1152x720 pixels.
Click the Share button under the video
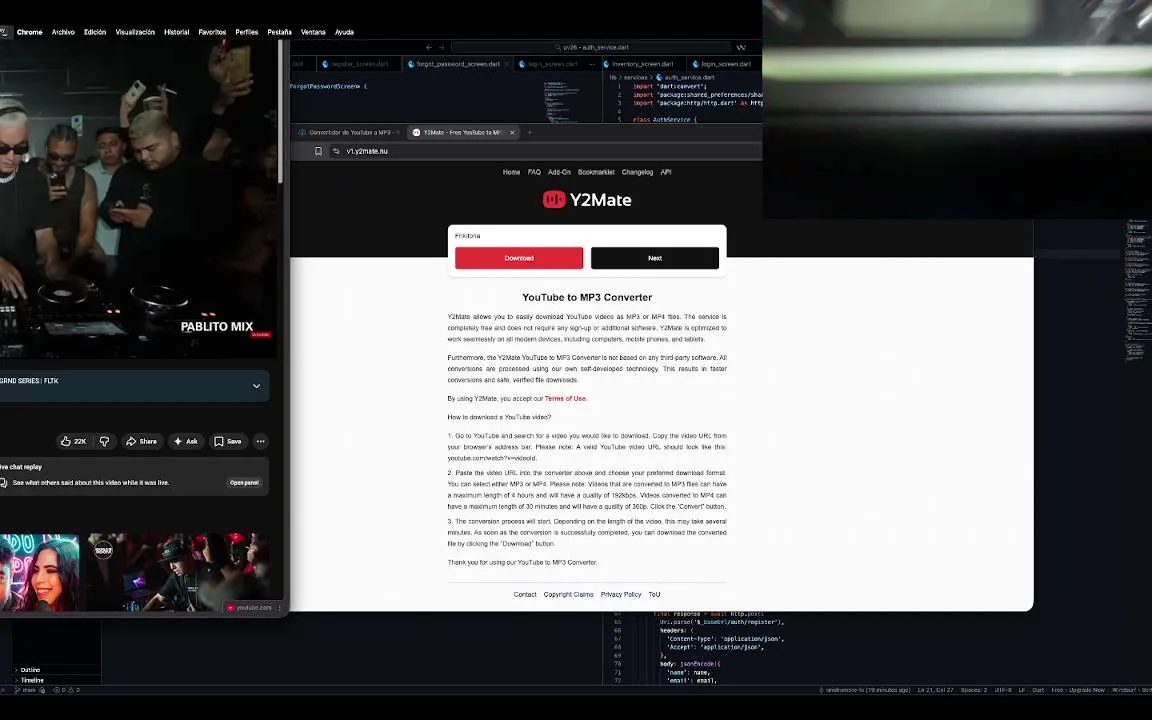coord(141,442)
